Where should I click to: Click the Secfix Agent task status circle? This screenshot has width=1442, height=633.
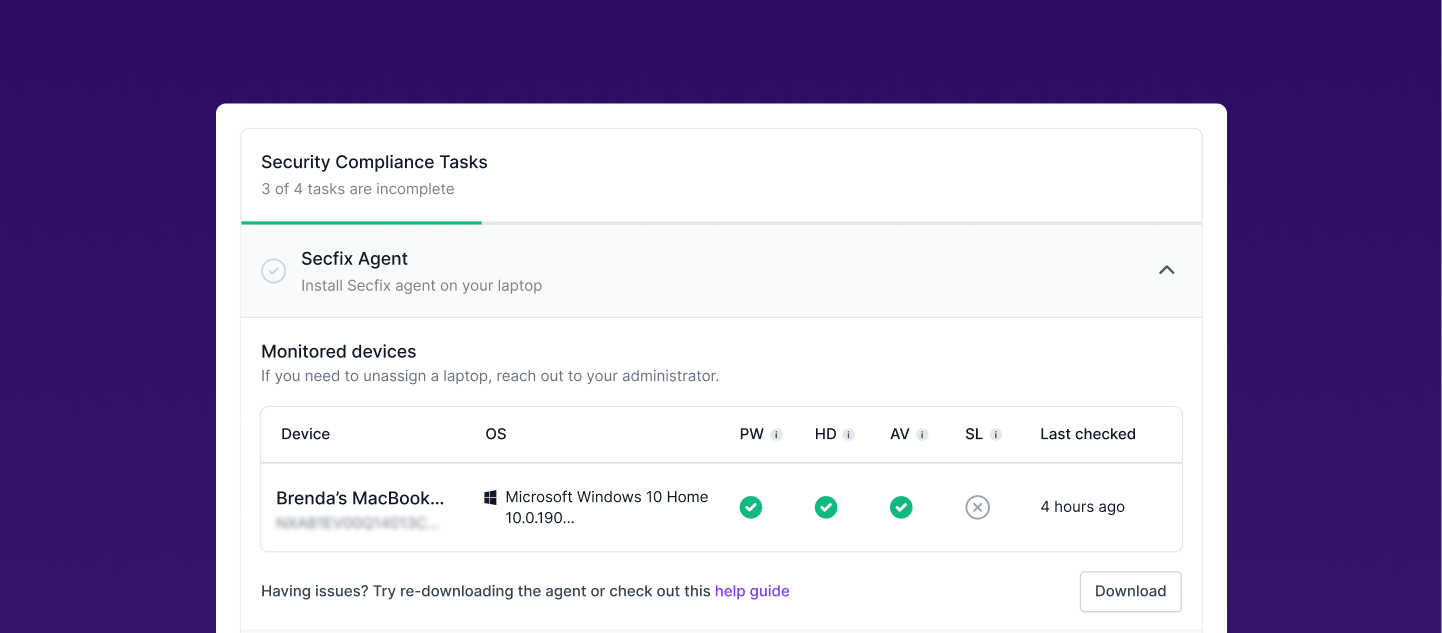(x=274, y=271)
